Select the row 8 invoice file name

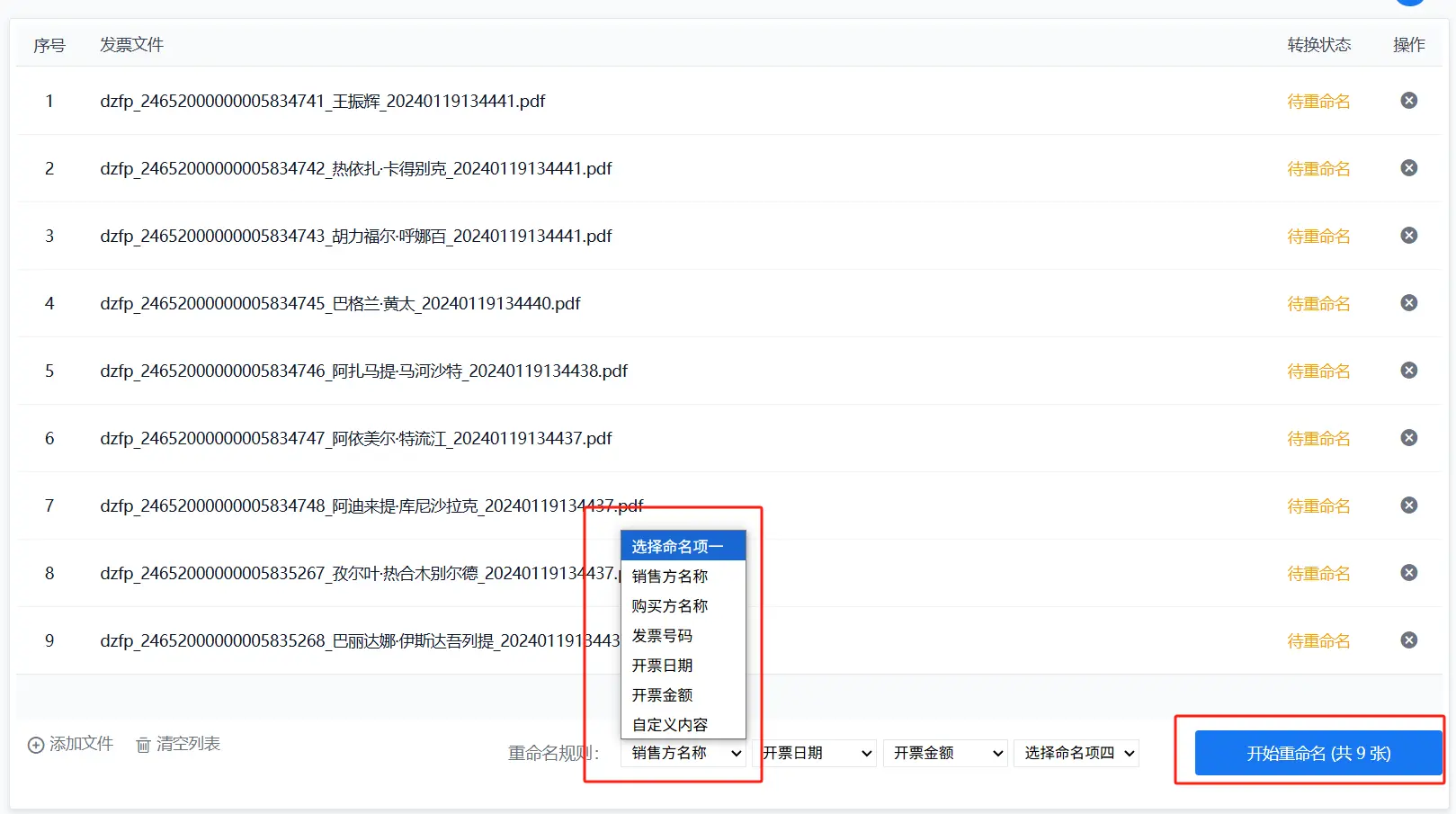[358, 573]
